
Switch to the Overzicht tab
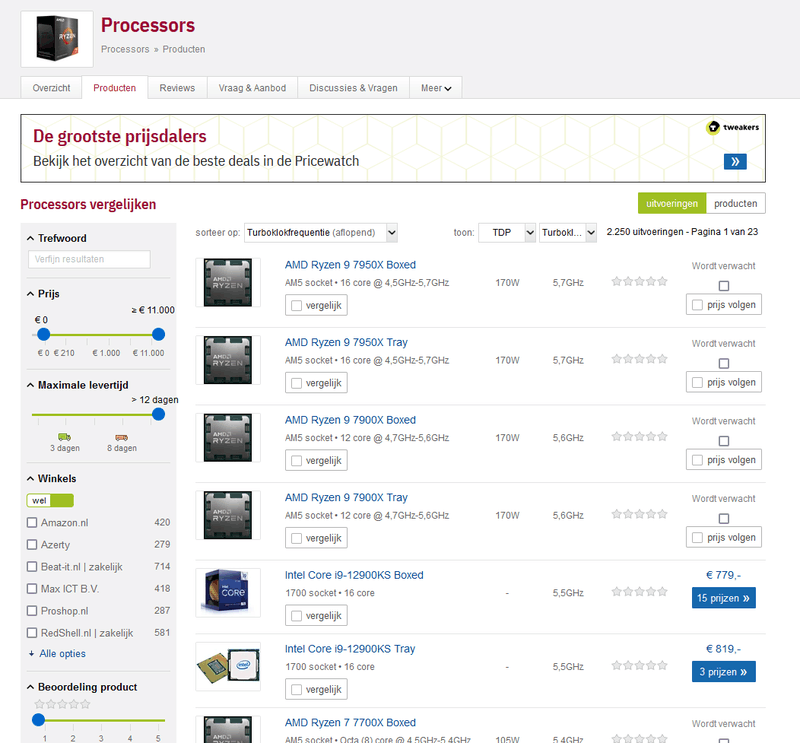point(51,88)
